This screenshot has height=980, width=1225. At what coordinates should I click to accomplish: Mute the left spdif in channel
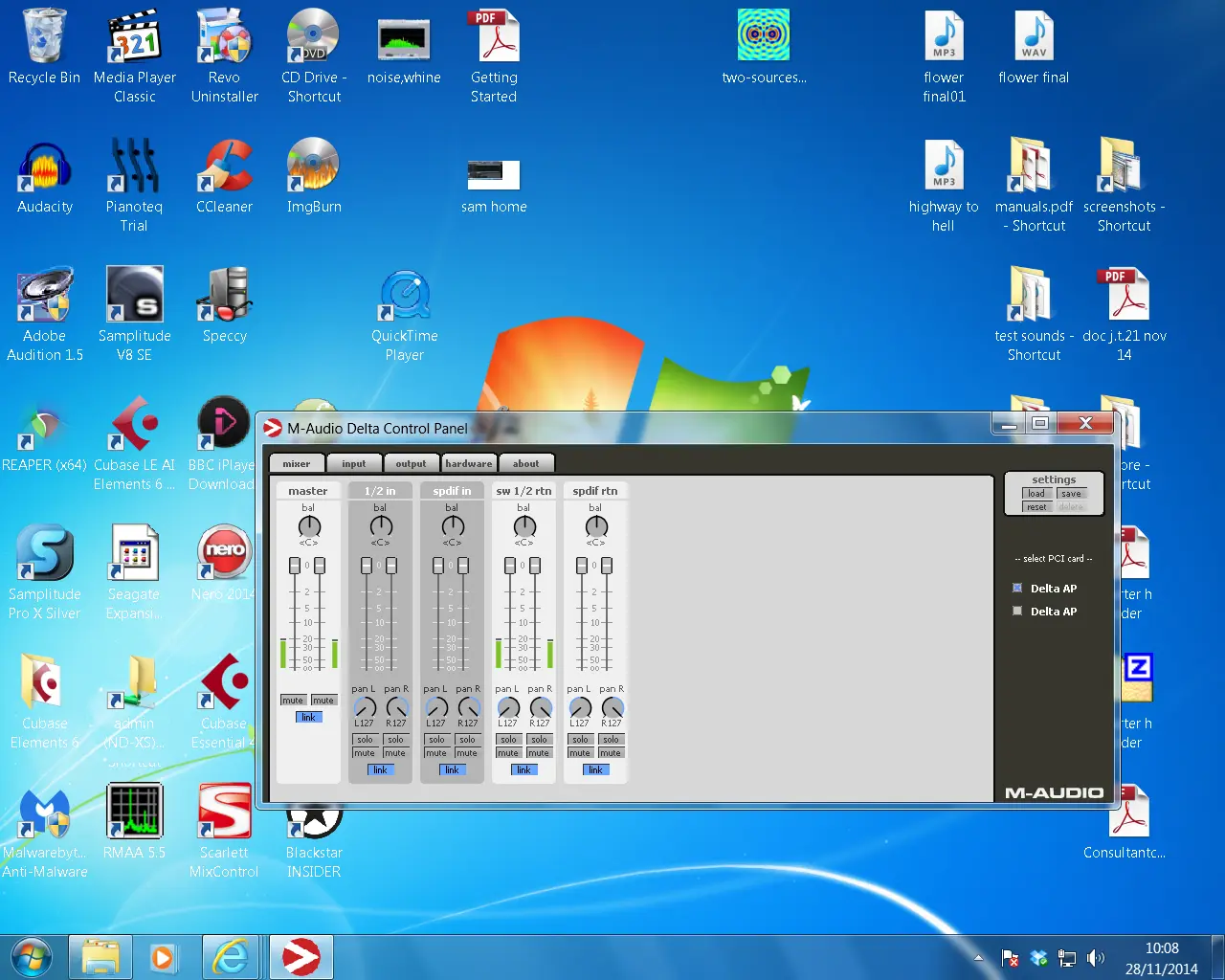(436, 753)
